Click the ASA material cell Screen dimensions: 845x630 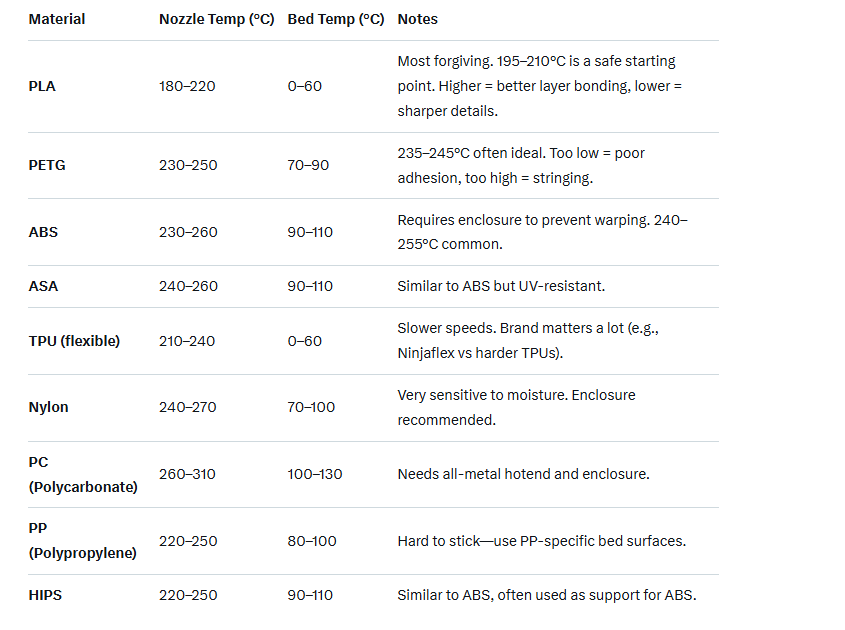[x=43, y=286]
